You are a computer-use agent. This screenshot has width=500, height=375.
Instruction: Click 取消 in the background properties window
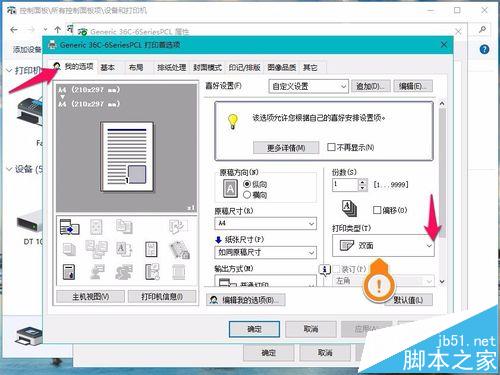[325, 353]
